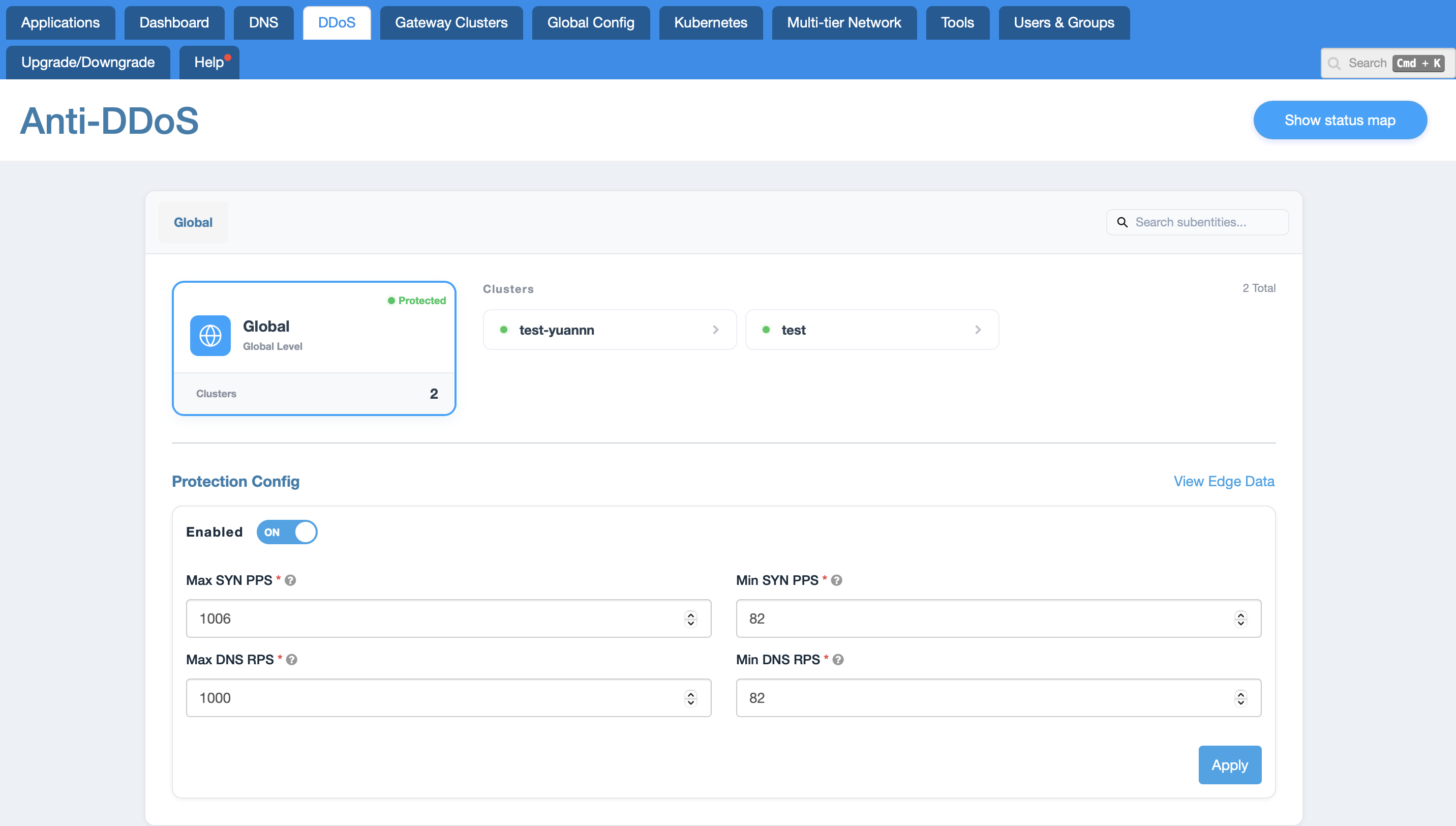Screen dimensions: 1456x826
Task: Click the help icon beside Max SYN PPS
Action: click(x=290, y=580)
